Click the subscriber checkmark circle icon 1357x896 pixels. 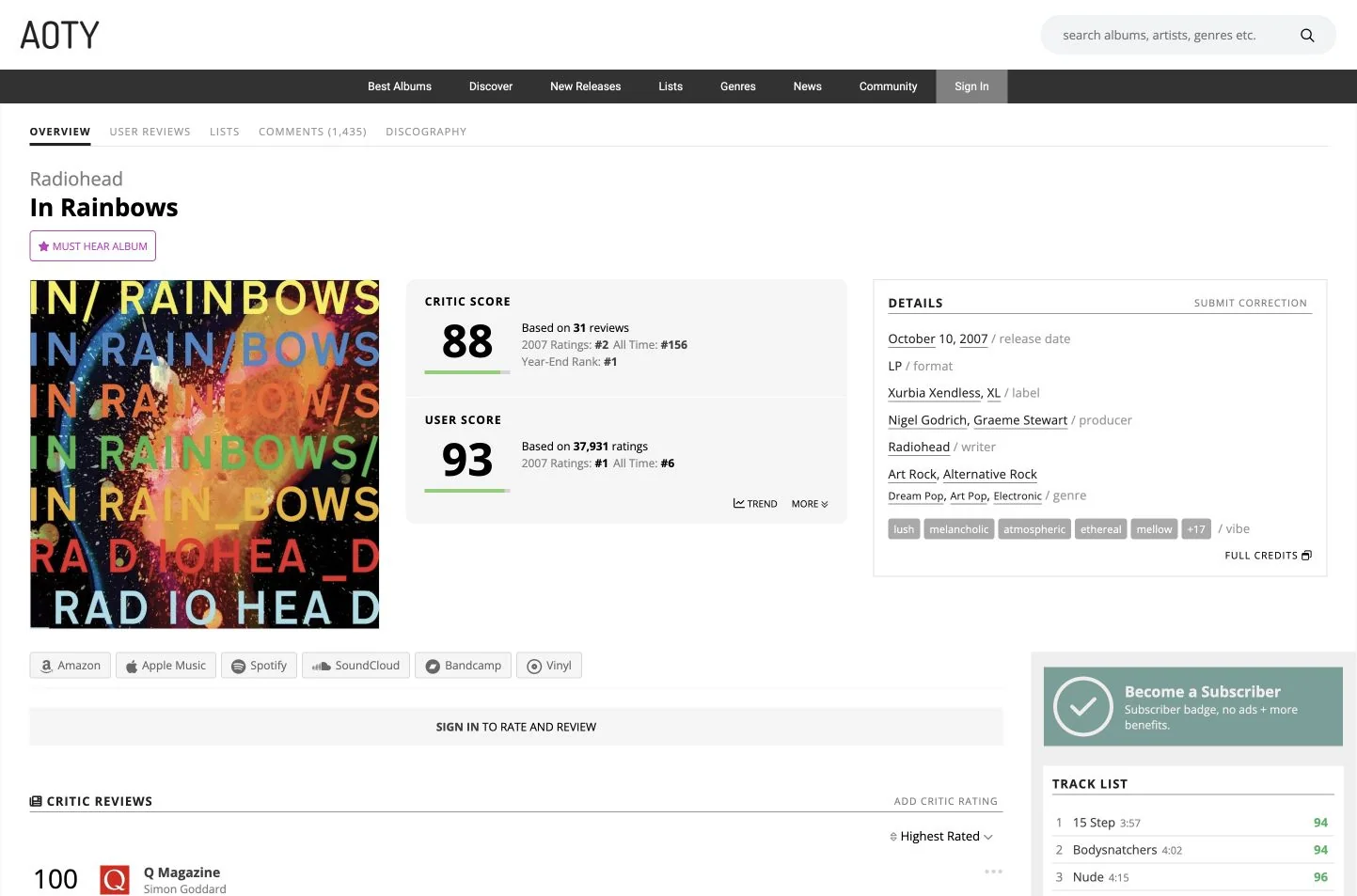point(1083,706)
